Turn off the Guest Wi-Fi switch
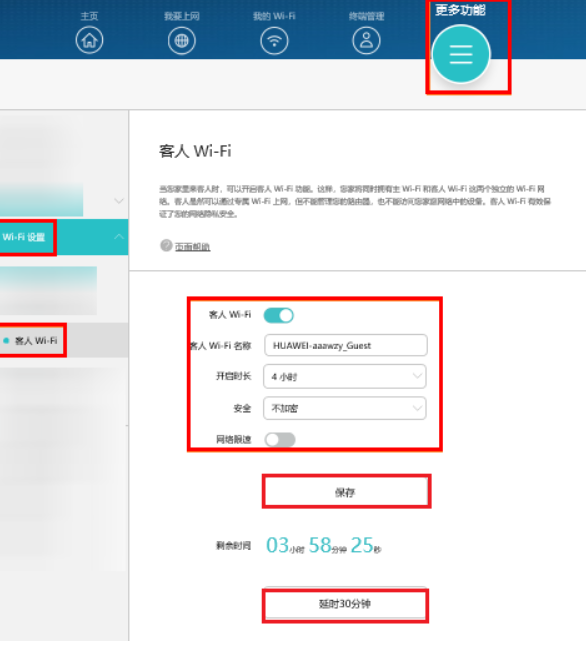The image size is (586, 660). (x=279, y=315)
